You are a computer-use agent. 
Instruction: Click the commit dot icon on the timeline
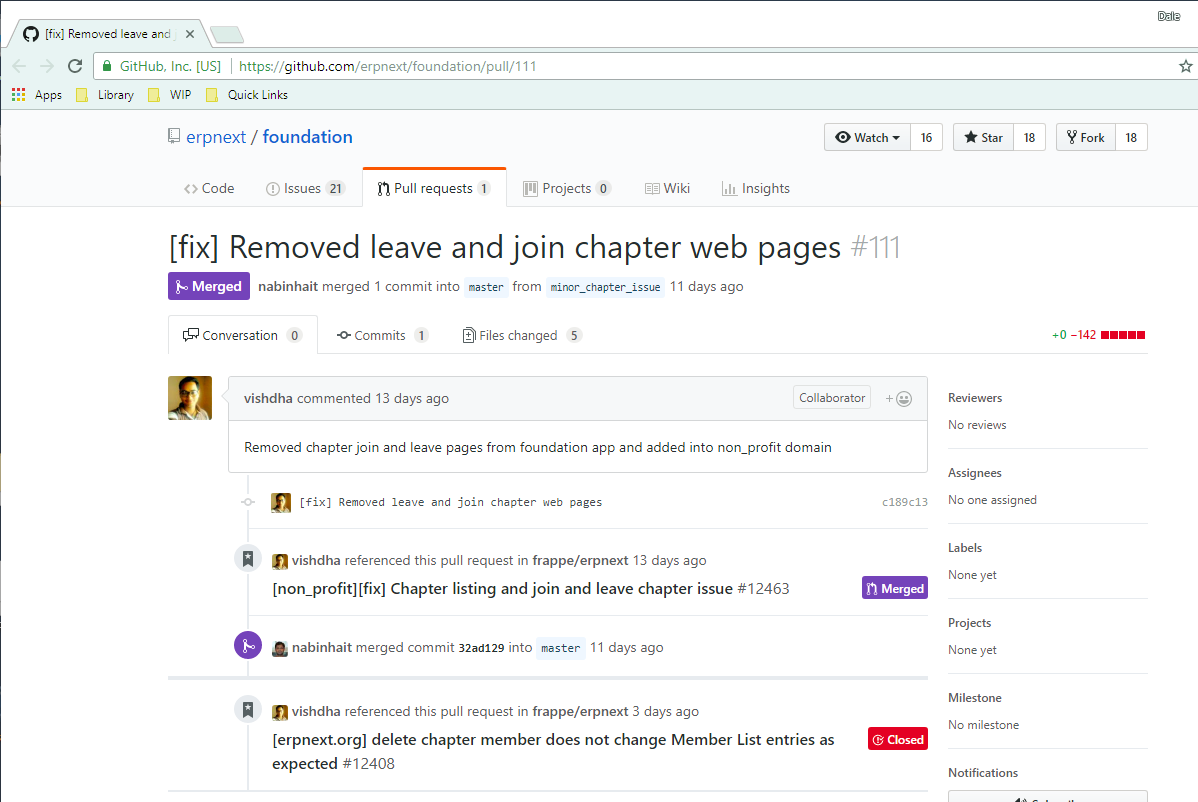[x=248, y=503]
